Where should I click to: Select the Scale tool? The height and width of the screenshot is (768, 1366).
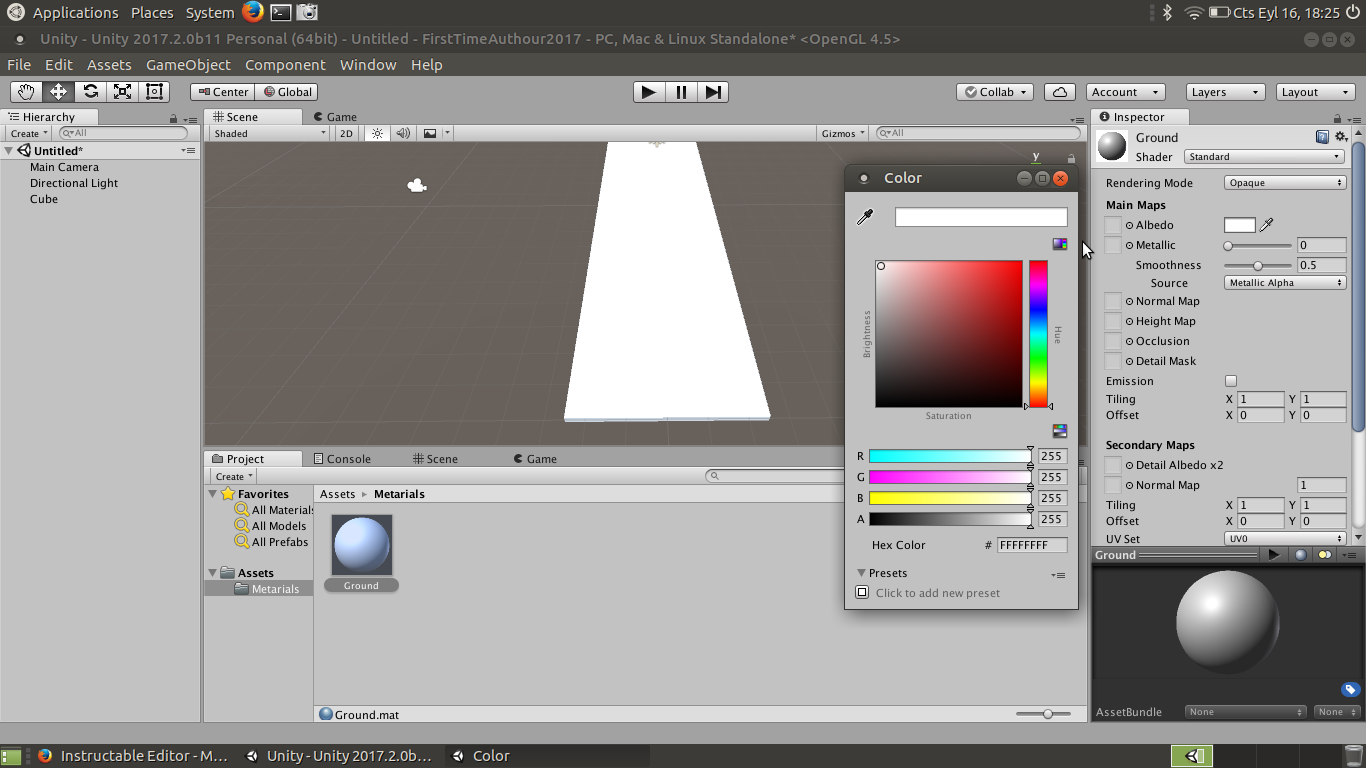(x=122, y=91)
